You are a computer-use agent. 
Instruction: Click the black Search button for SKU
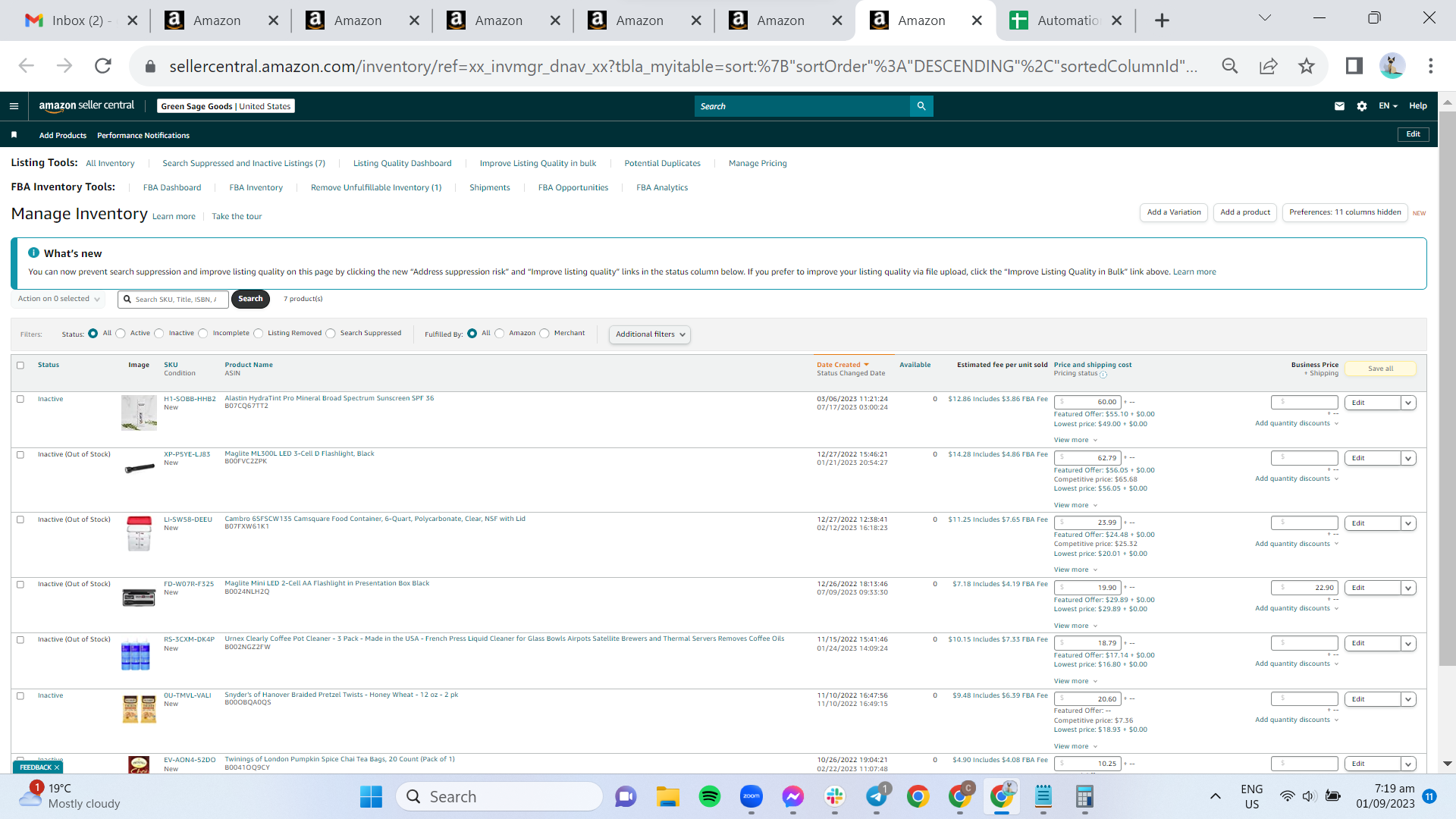point(250,299)
